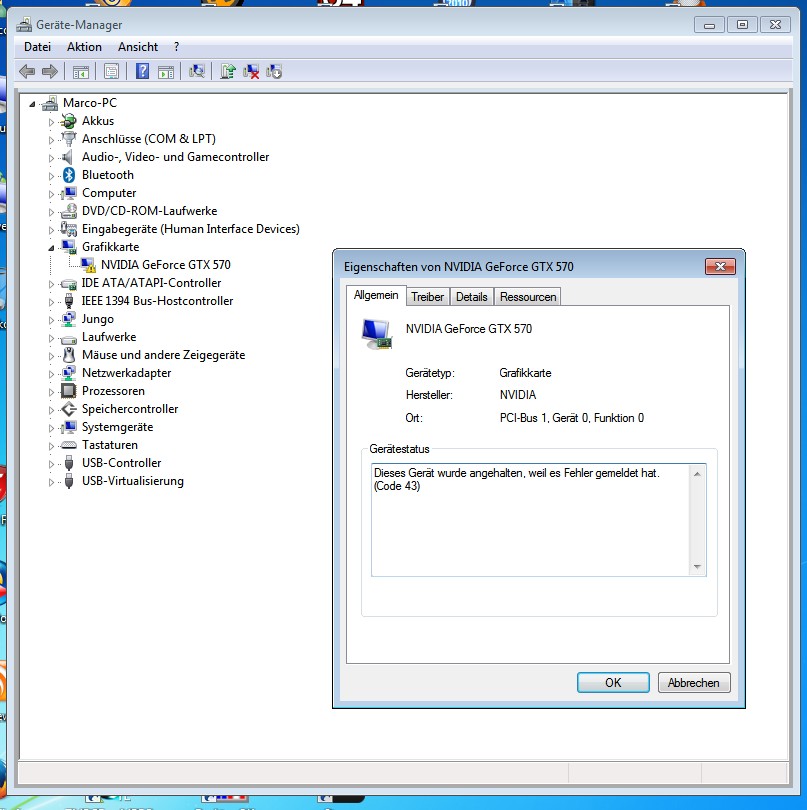Click the USB-Controller plug icon
Viewport: 807px width, 810px height.
click(x=69, y=463)
